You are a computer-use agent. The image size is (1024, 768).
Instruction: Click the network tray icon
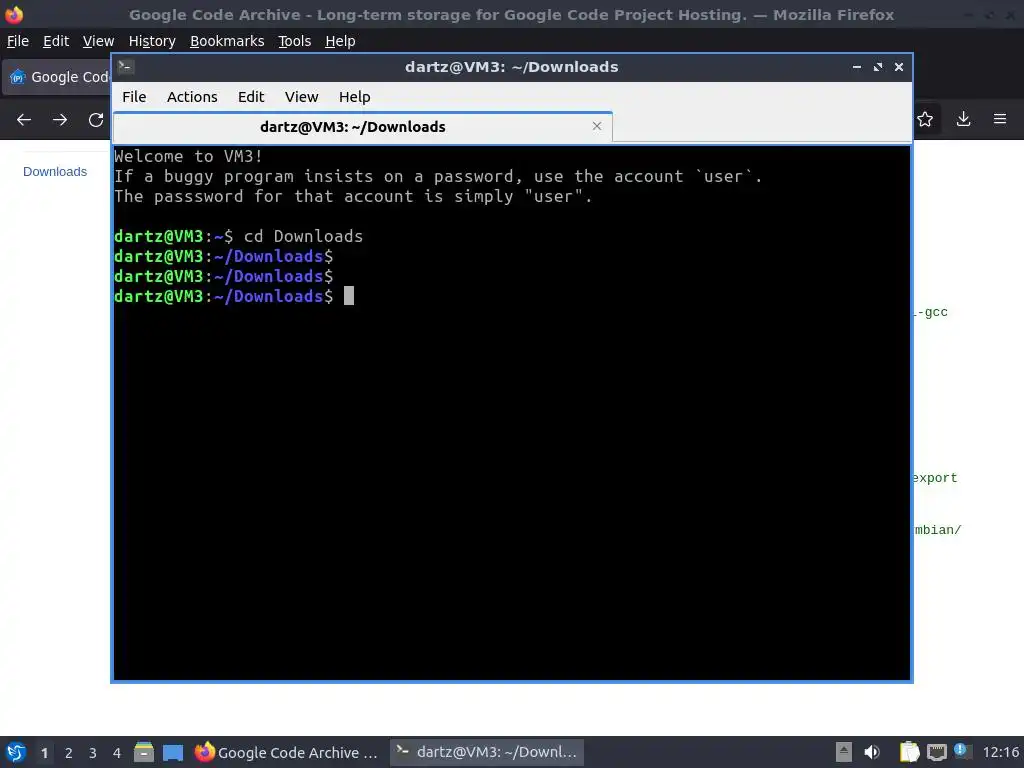point(936,753)
